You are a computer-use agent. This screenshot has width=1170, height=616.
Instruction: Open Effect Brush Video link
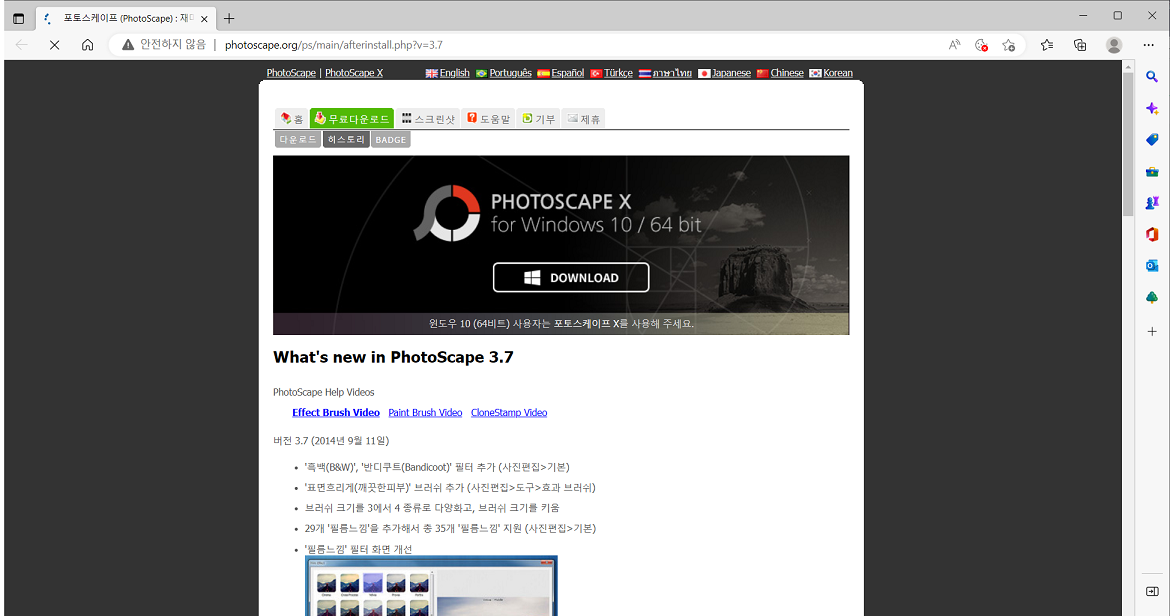point(336,412)
